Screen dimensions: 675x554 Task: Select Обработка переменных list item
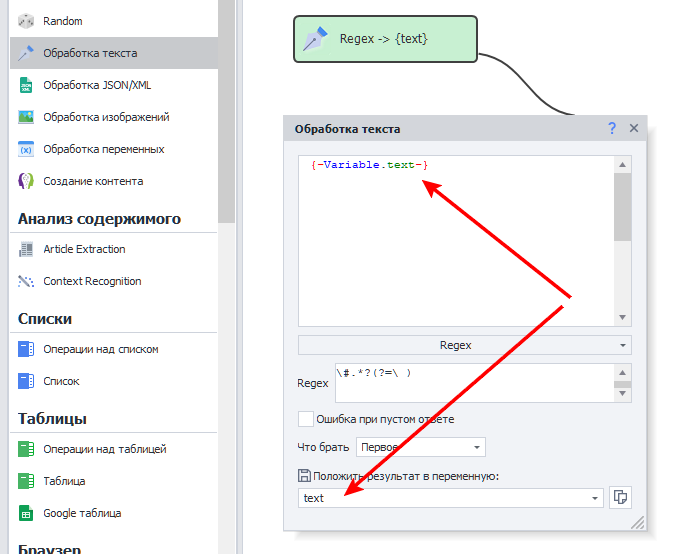[114, 149]
